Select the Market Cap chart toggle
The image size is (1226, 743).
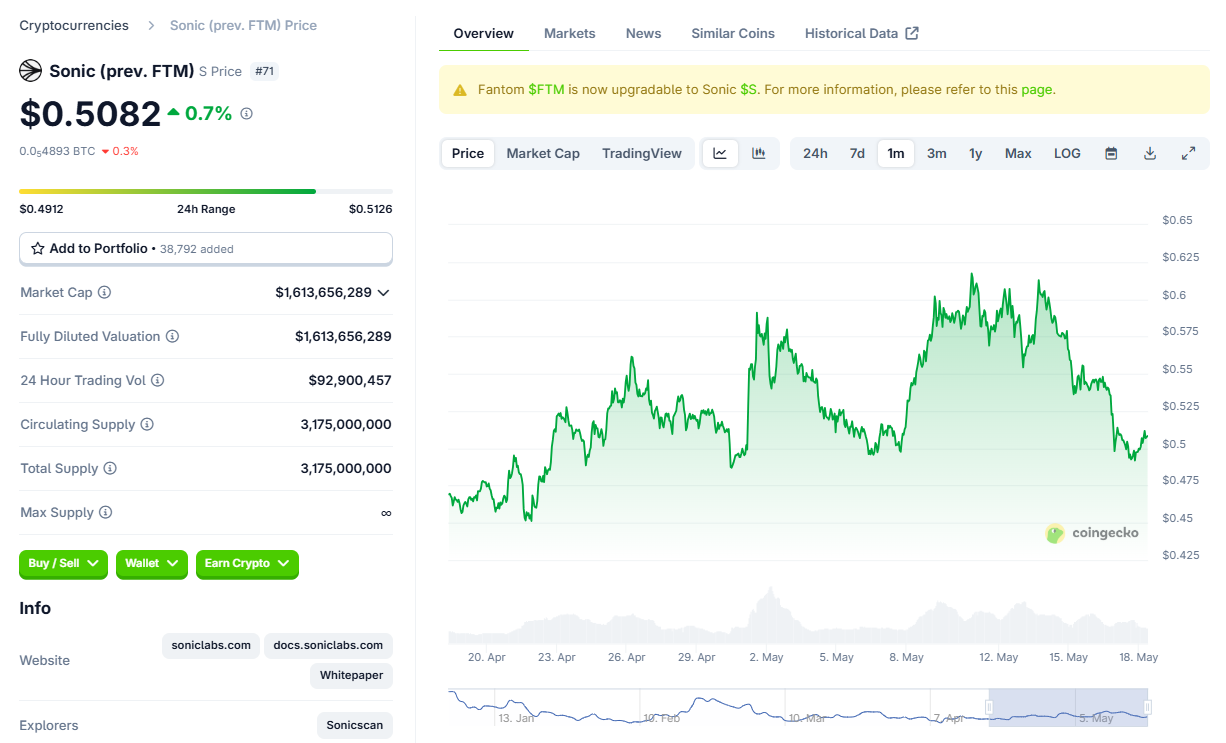coord(543,153)
